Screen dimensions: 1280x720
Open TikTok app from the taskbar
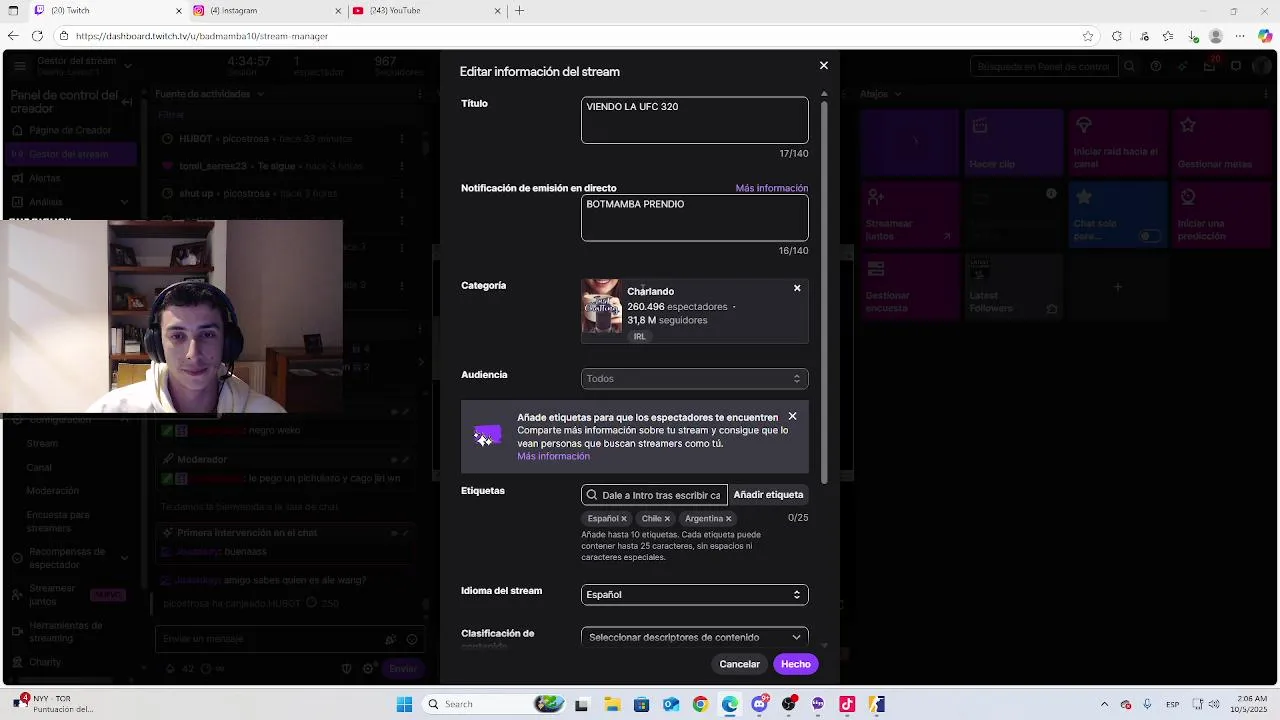847,704
